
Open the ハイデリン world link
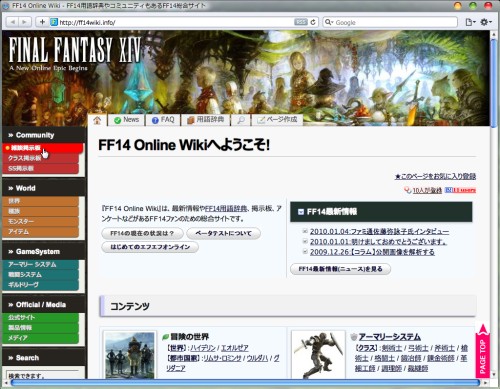click(203, 348)
